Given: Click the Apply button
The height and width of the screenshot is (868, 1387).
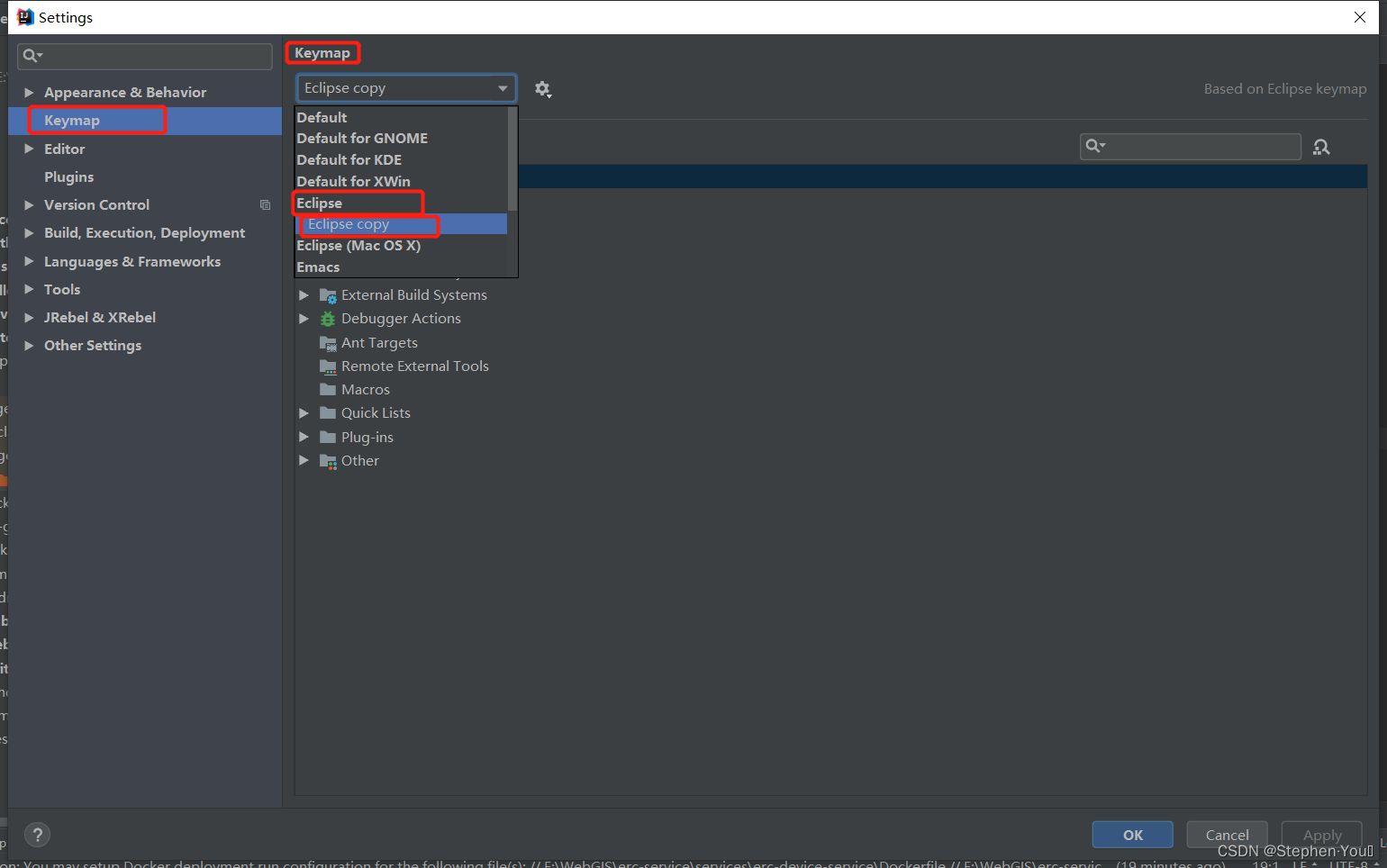Looking at the screenshot, I should [1321, 835].
